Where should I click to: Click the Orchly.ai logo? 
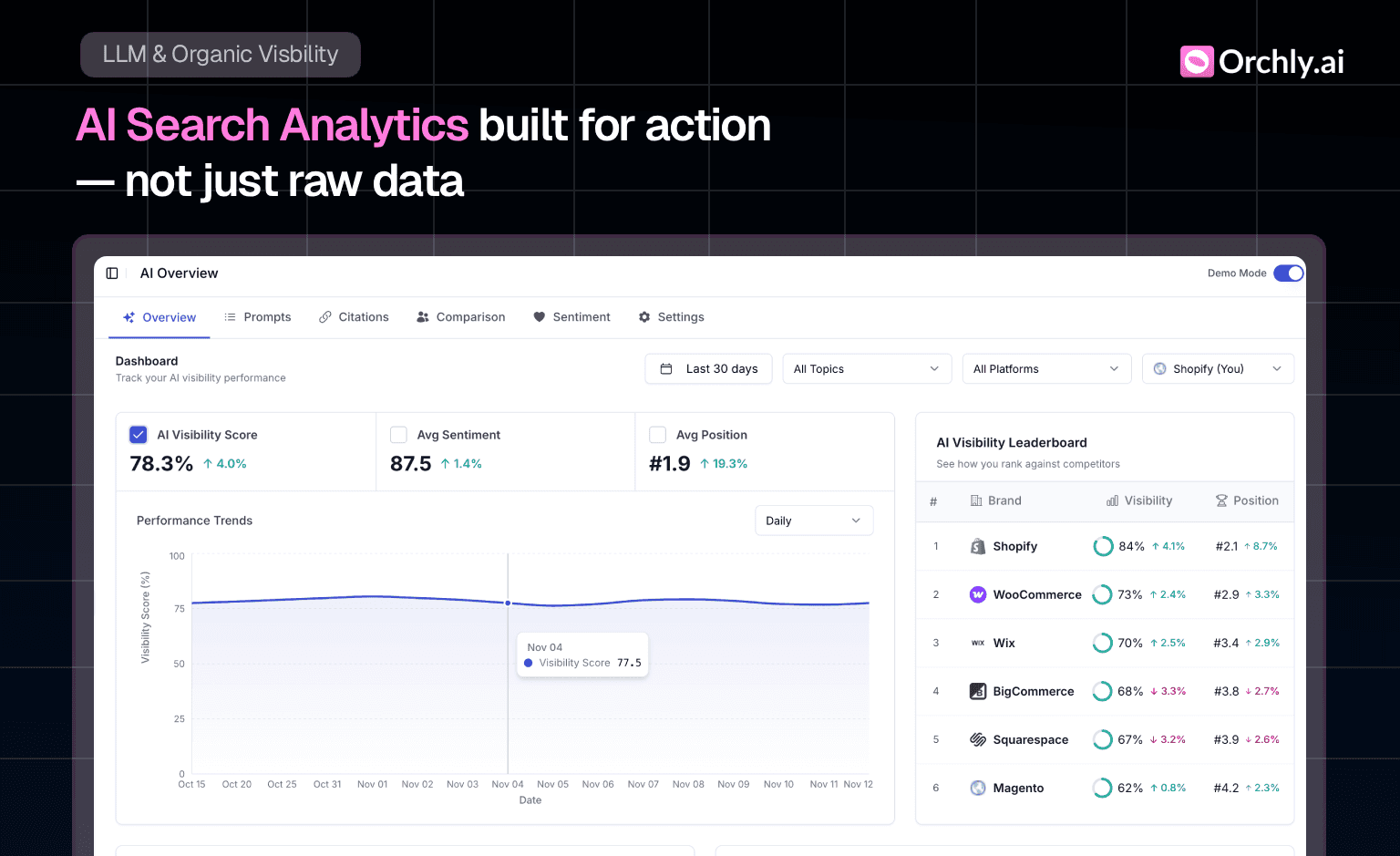1261,61
